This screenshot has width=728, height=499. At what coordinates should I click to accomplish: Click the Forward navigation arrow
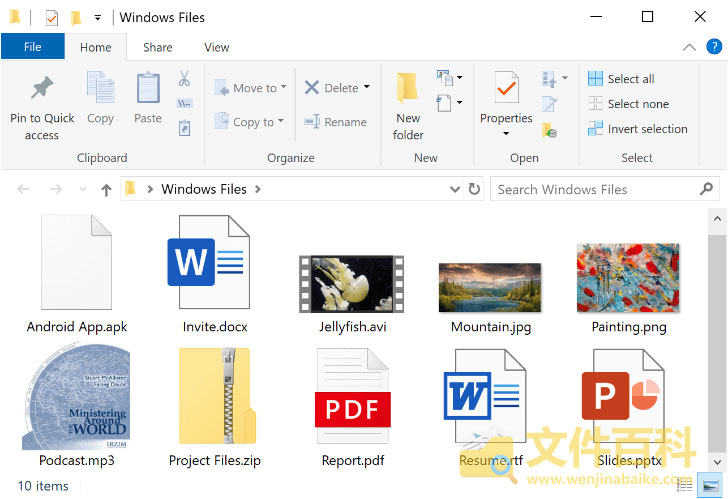[x=56, y=189]
